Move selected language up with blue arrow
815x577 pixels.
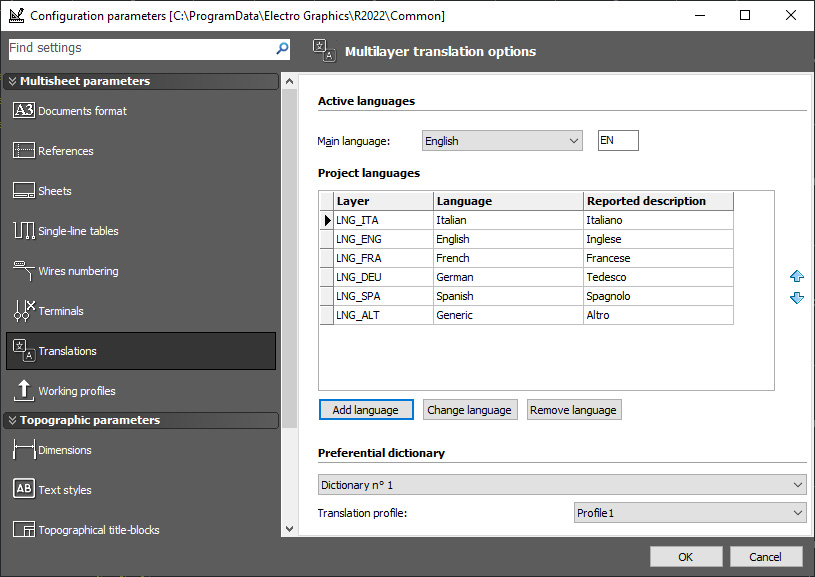click(797, 276)
